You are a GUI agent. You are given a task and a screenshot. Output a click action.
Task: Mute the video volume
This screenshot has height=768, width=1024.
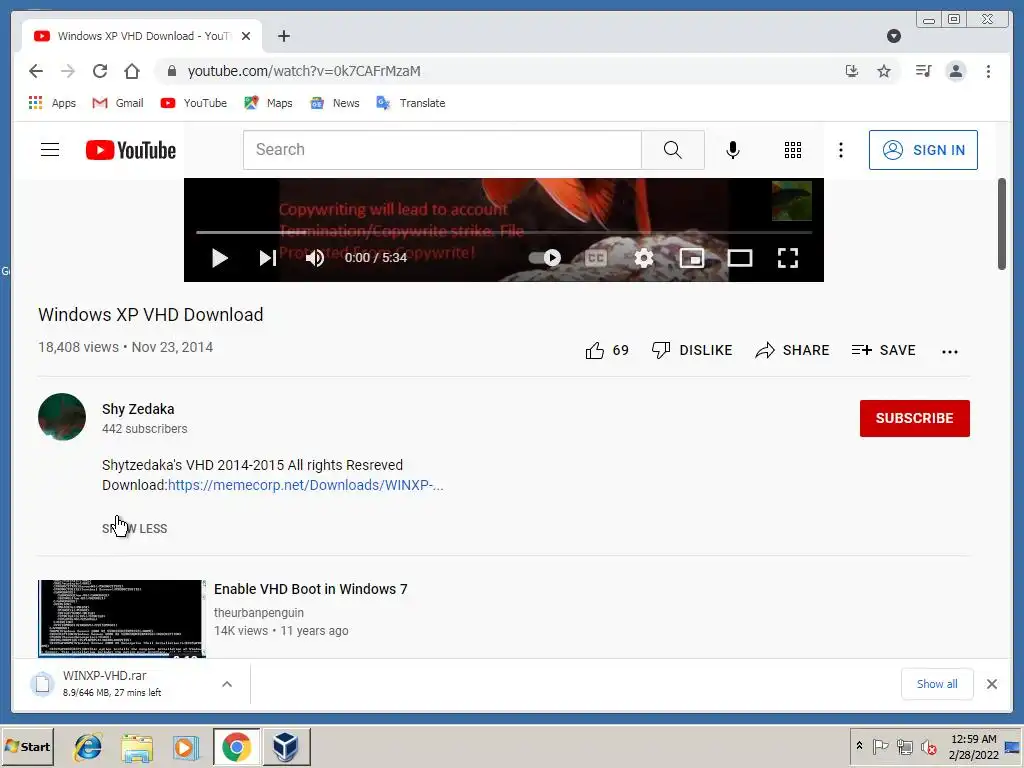click(x=315, y=258)
